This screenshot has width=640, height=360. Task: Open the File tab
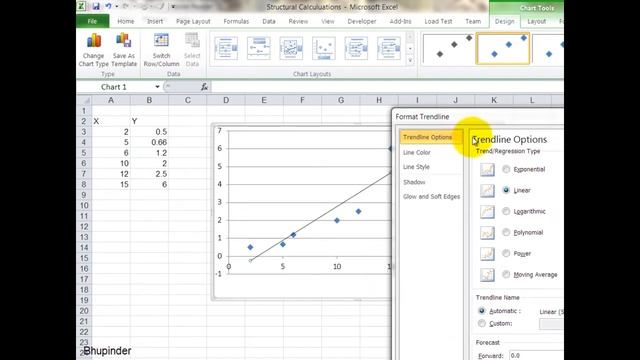click(x=92, y=21)
